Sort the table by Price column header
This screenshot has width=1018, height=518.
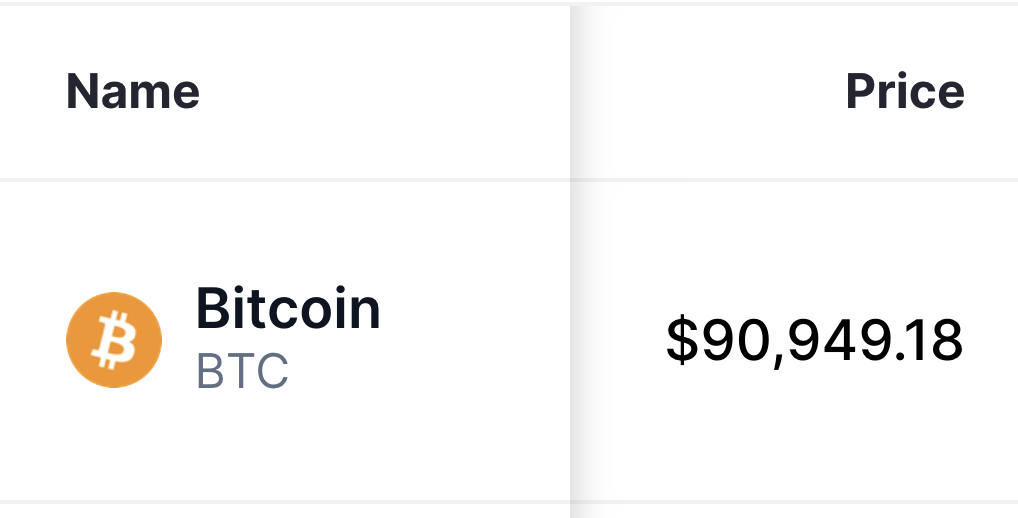[904, 92]
